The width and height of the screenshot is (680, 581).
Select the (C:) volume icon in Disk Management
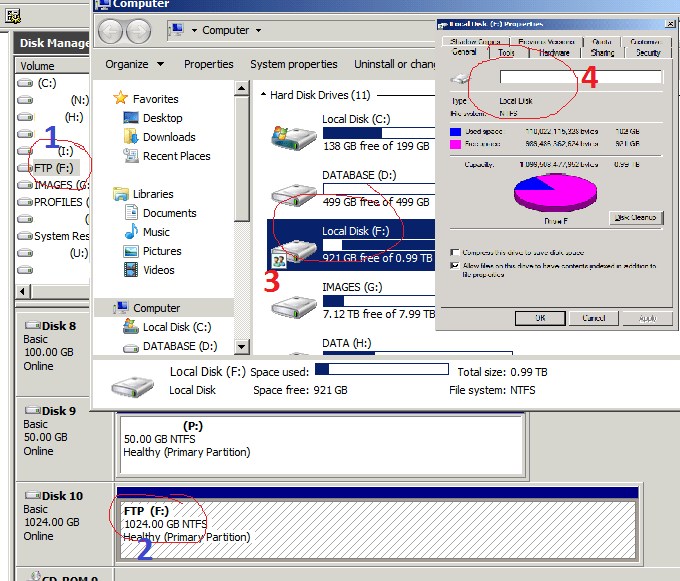[25, 83]
